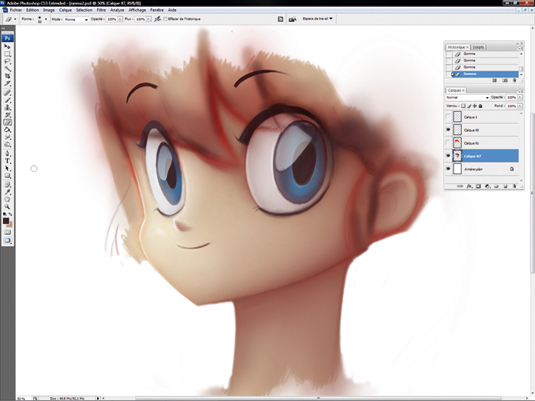Open the Espace de travail dropdown
The width and height of the screenshot is (535, 401).
tap(318, 18)
